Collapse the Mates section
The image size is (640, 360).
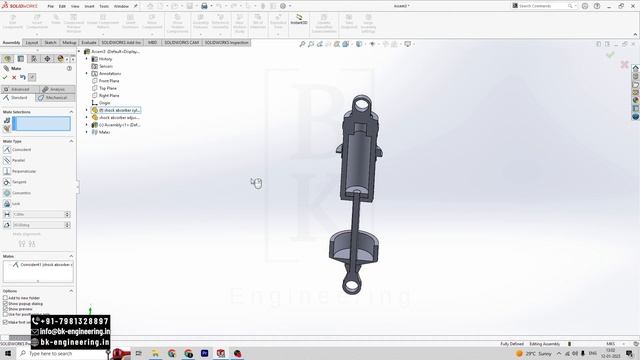tap(71, 256)
